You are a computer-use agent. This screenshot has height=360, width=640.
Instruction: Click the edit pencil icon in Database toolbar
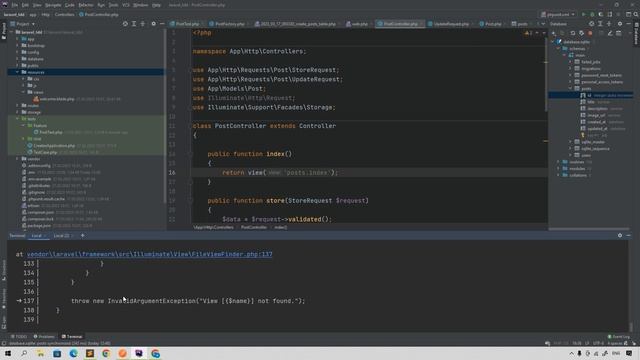pyautogui.click(x=610, y=33)
